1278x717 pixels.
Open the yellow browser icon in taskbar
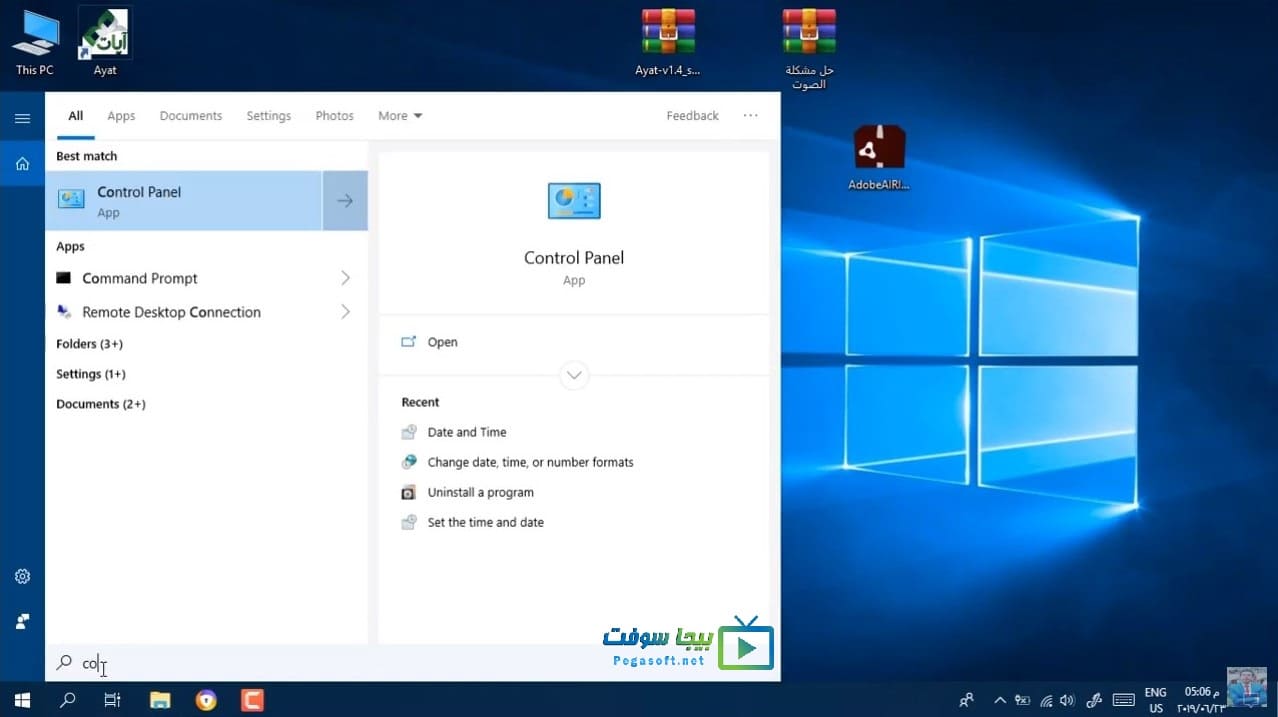click(206, 700)
